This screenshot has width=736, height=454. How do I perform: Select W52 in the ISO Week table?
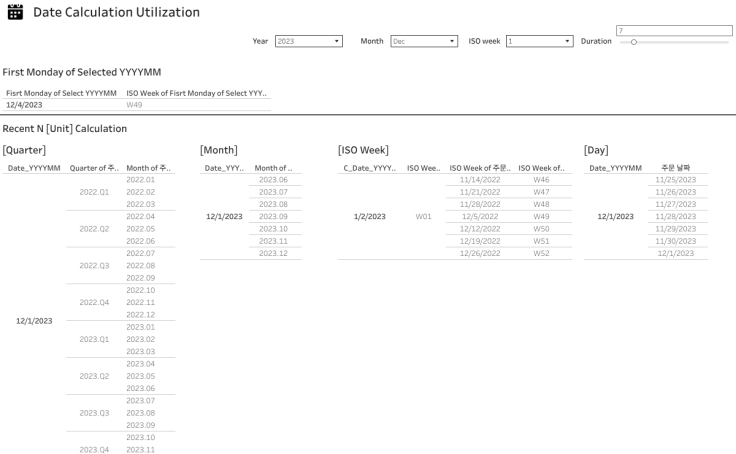pos(541,253)
